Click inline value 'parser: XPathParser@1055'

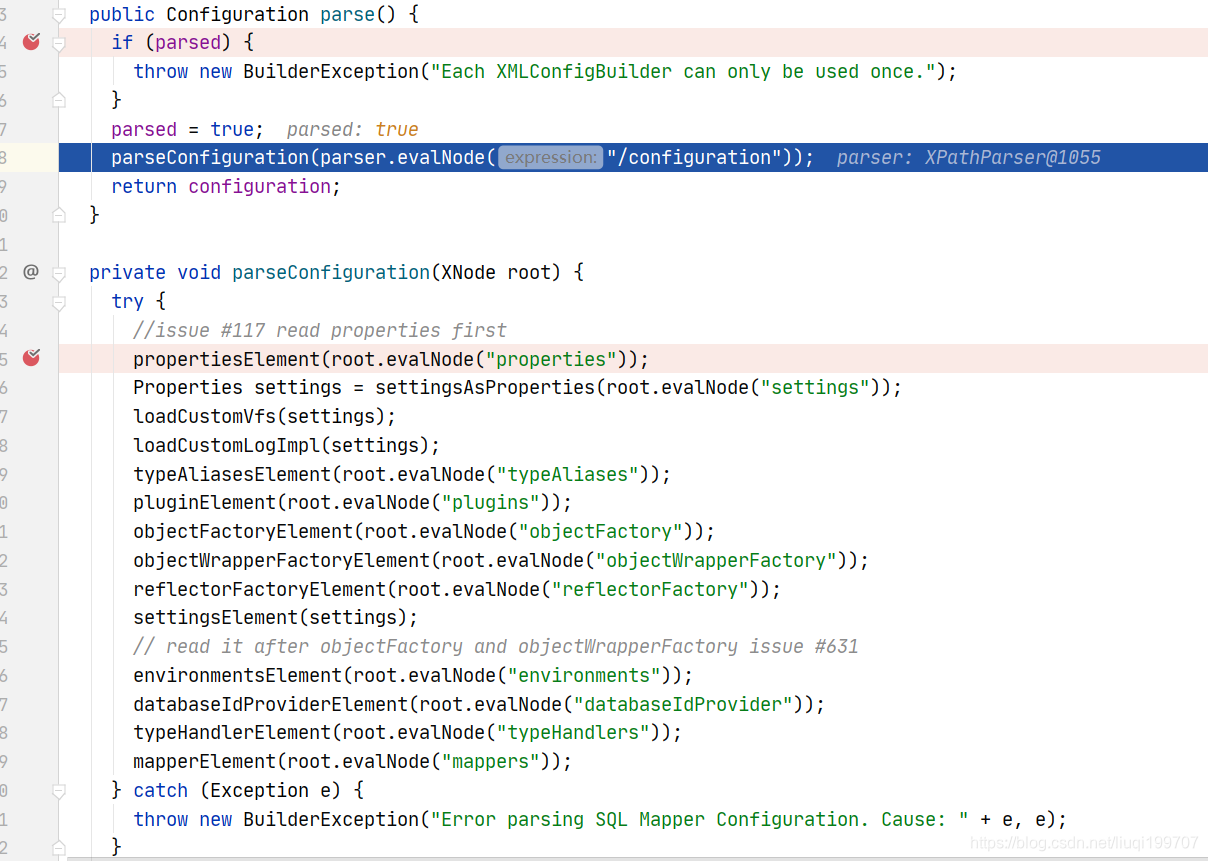[968, 158]
